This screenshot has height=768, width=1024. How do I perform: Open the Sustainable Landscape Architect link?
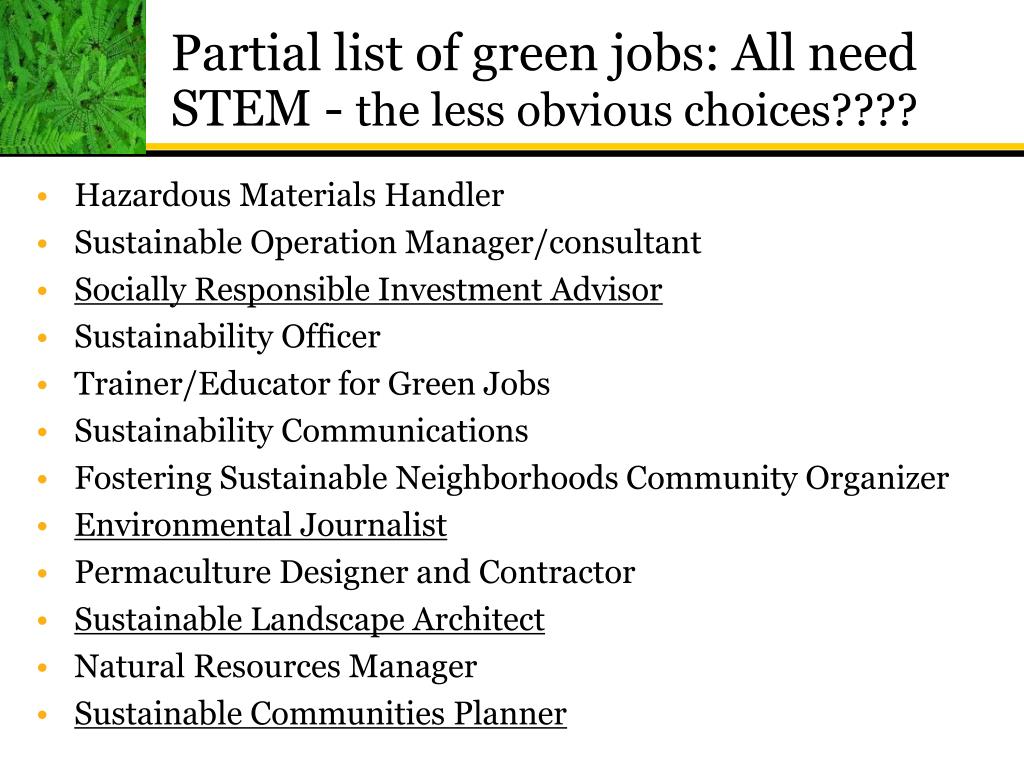310,619
